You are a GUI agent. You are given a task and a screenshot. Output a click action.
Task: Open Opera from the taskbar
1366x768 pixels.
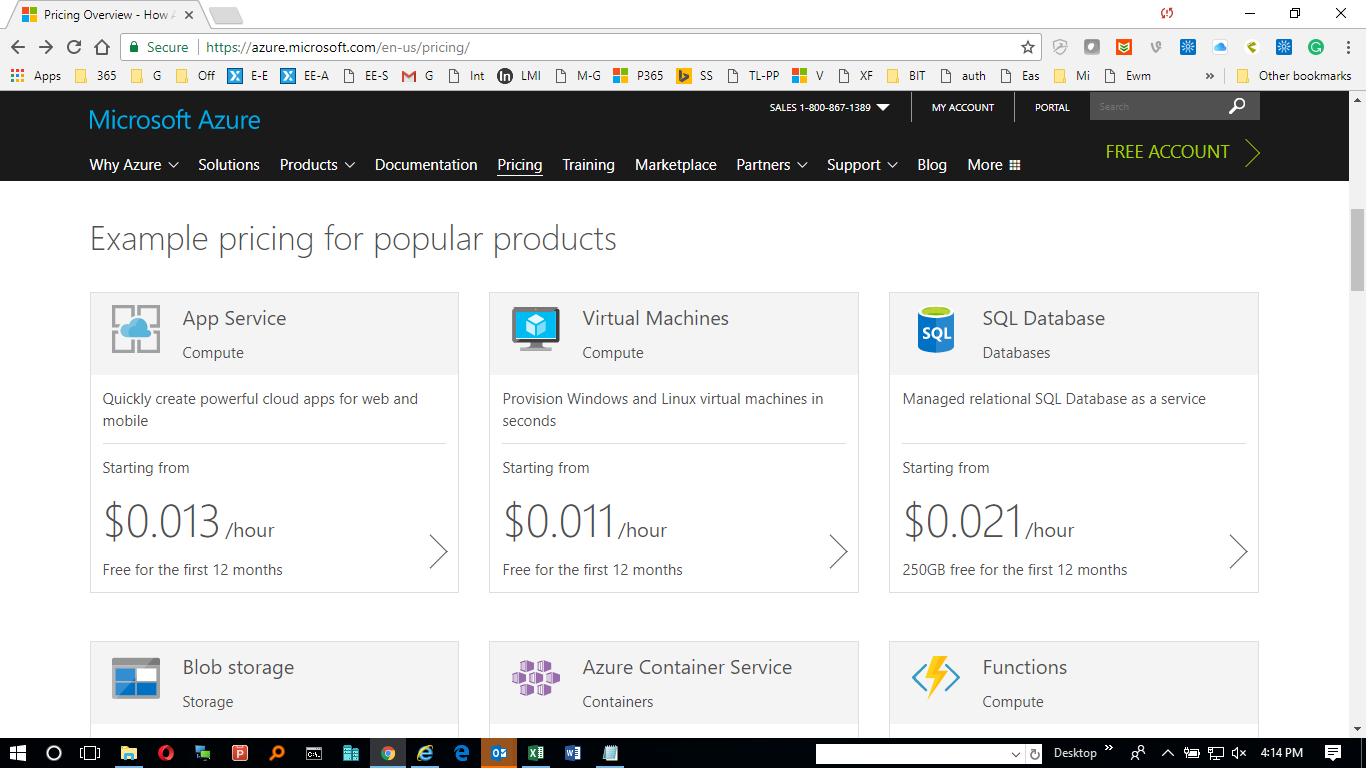[x=166, y=753]
